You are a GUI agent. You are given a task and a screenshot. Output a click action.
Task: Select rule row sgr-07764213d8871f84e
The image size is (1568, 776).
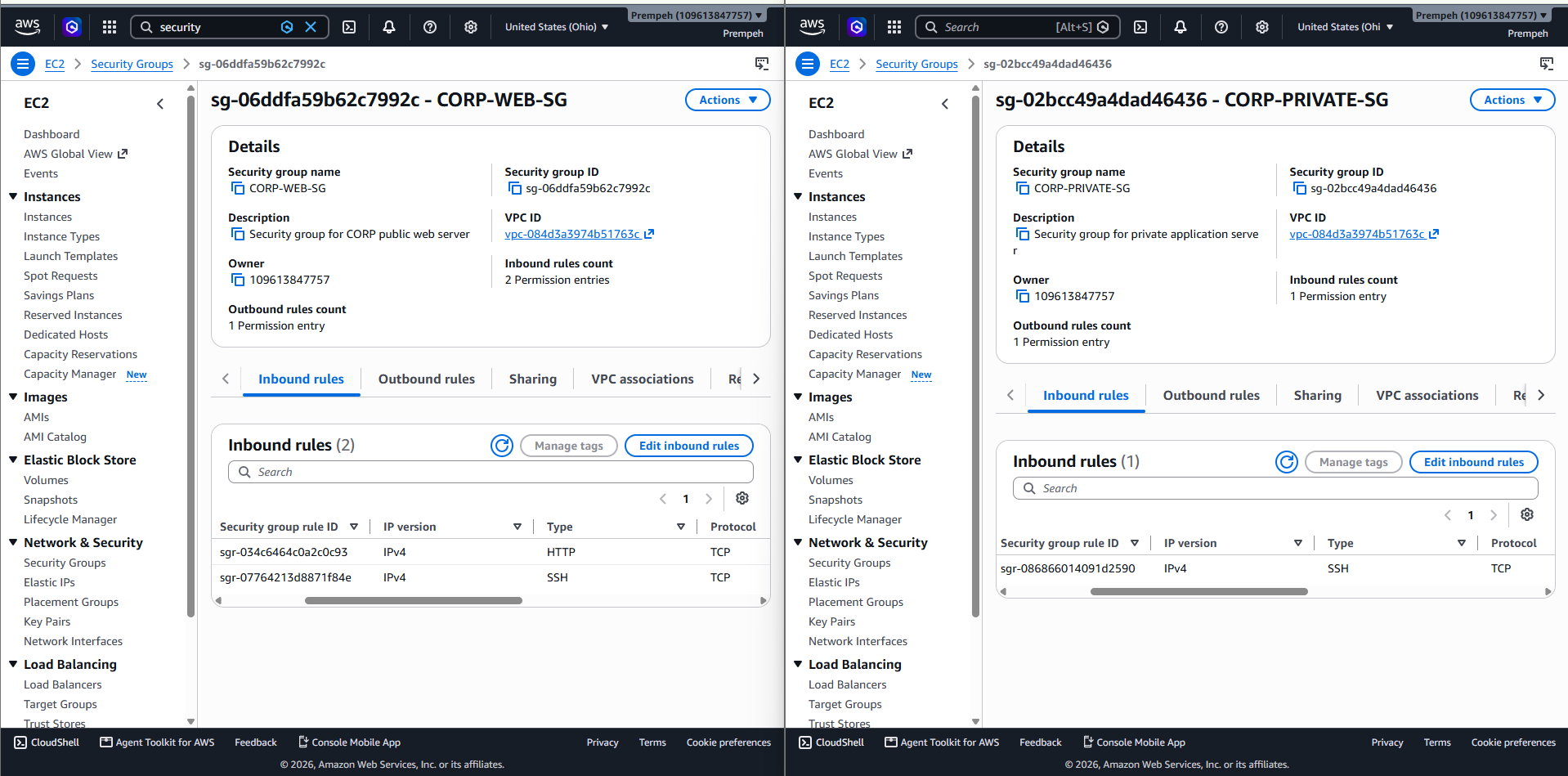491,577
